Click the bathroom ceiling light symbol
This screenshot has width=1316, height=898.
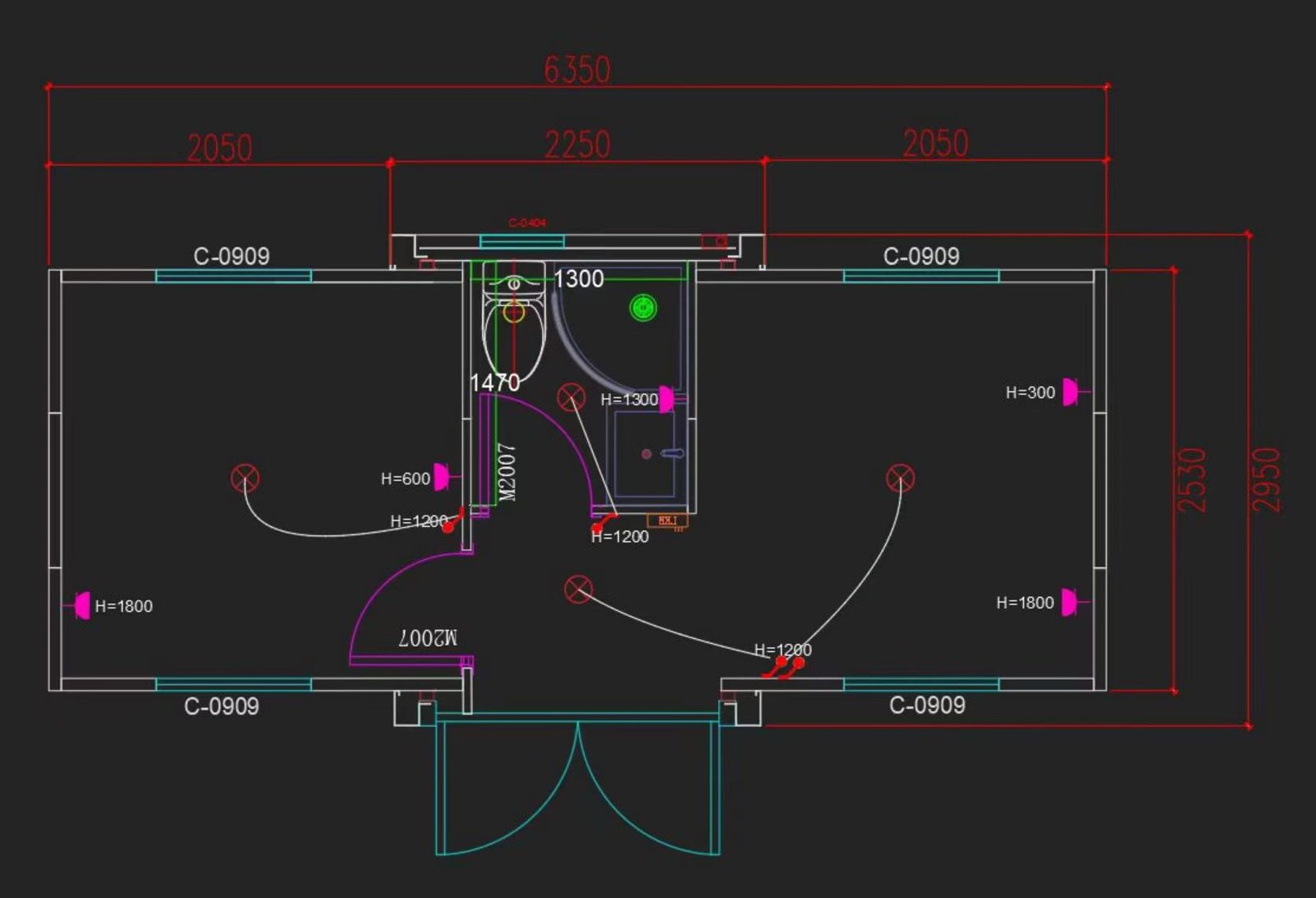point(571,397)
